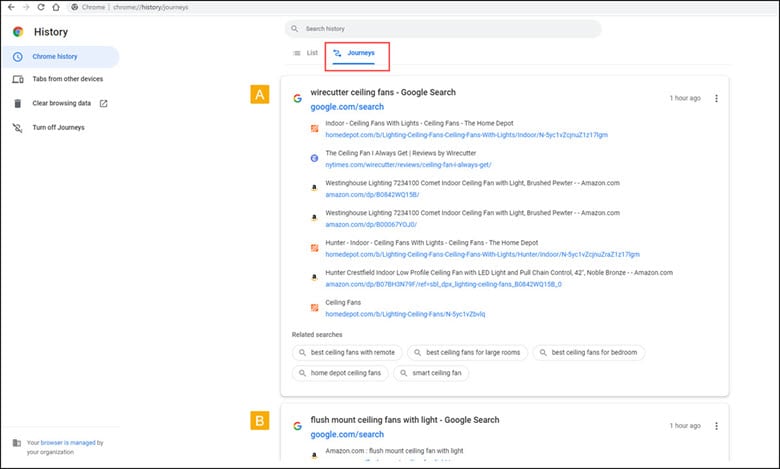The image size is (780, 469).
Task: Click the wirecutter ceiling fans journey title
Action: point(383,93)
